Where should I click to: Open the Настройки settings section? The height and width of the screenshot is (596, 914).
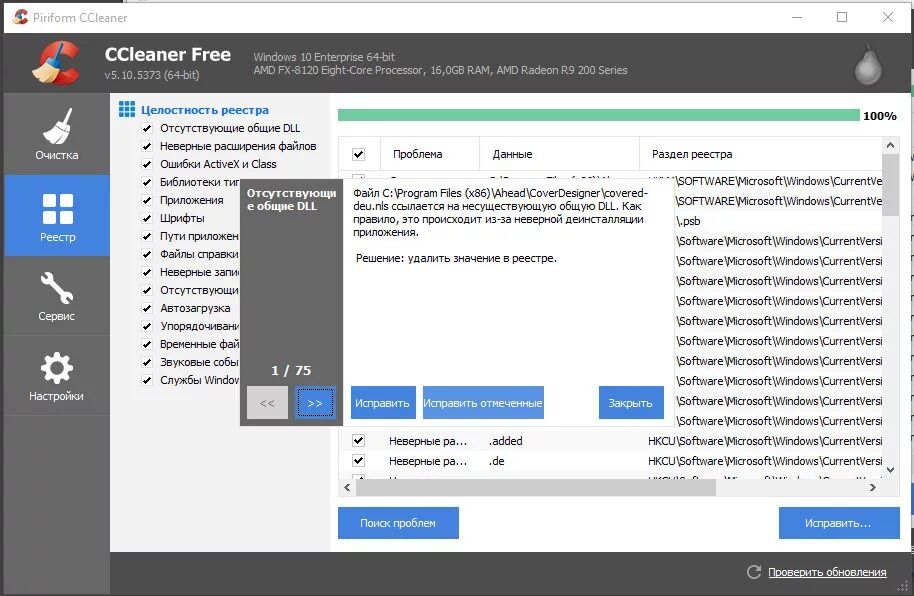[57, 376]
